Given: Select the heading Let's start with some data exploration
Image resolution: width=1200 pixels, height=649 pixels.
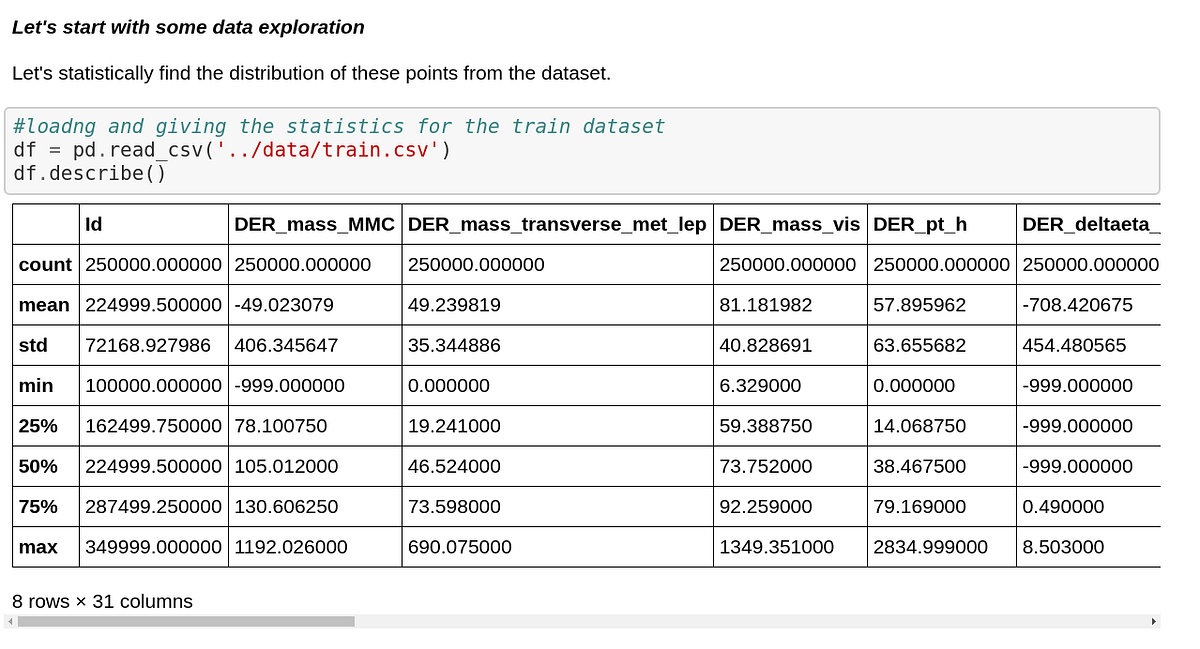Looking at the screenshot, I should (186, 27).
